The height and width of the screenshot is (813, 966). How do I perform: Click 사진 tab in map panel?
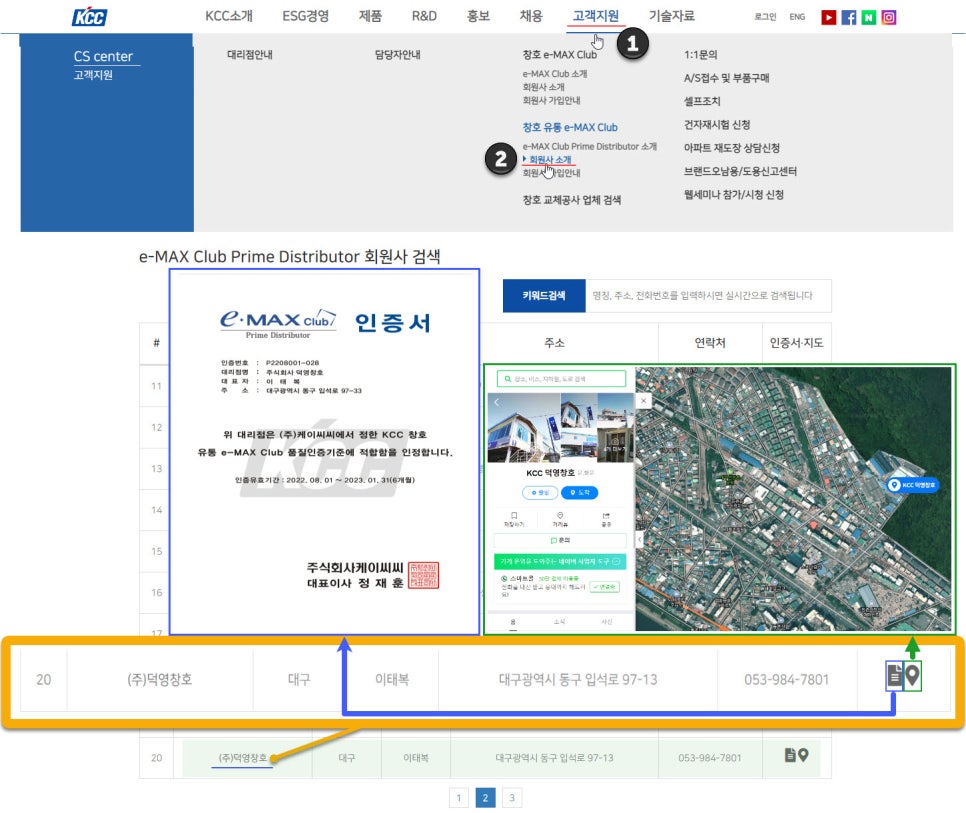pyautogui.click(x=606, y=622)
